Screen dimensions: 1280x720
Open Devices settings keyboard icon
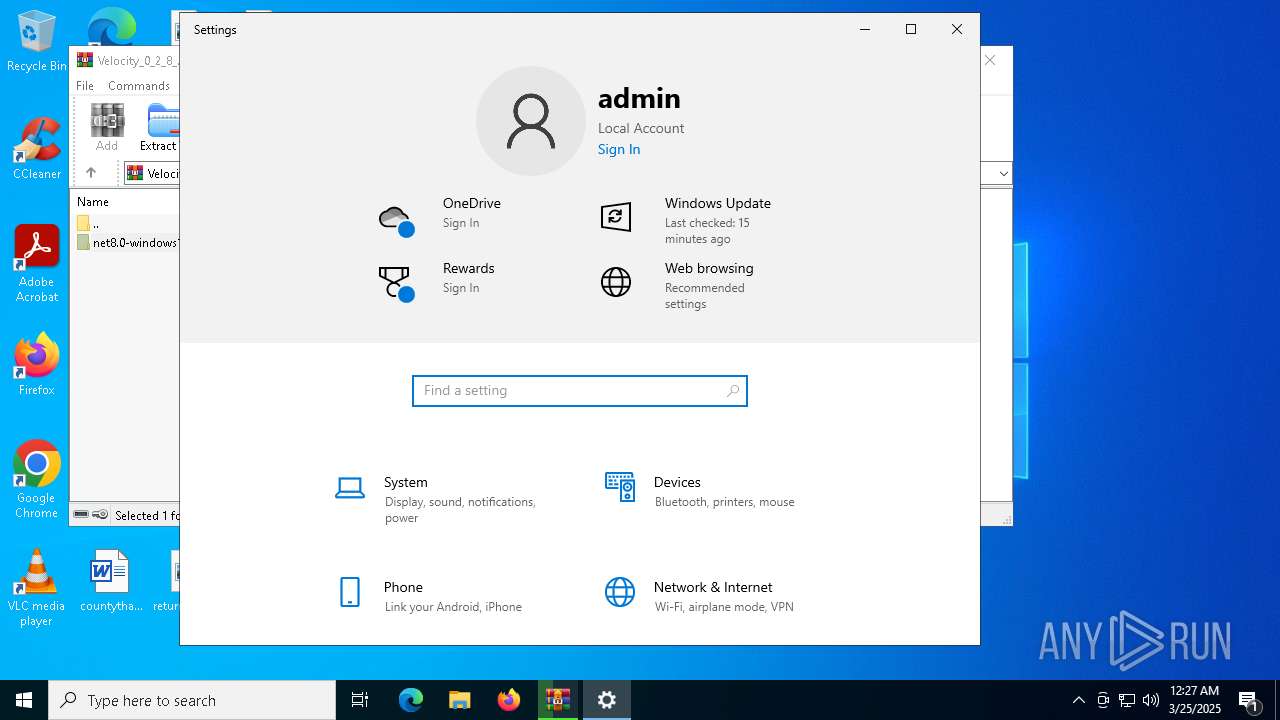pos(620,487)
